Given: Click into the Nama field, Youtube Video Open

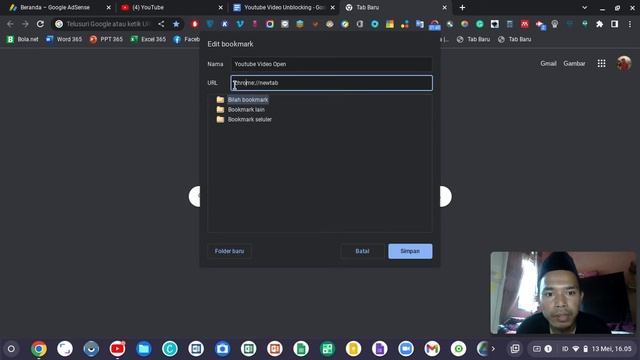Looking at the screenshot, I should (x=331, y=64).
